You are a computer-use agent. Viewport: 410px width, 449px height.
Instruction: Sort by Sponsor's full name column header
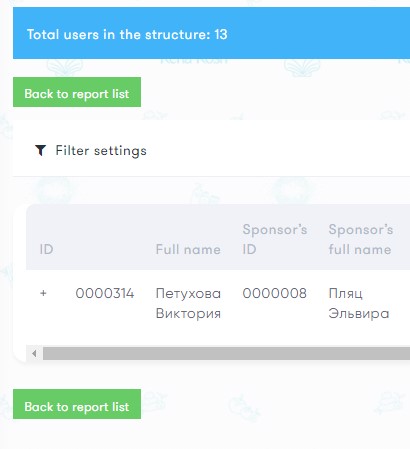[x=361, y=239]
